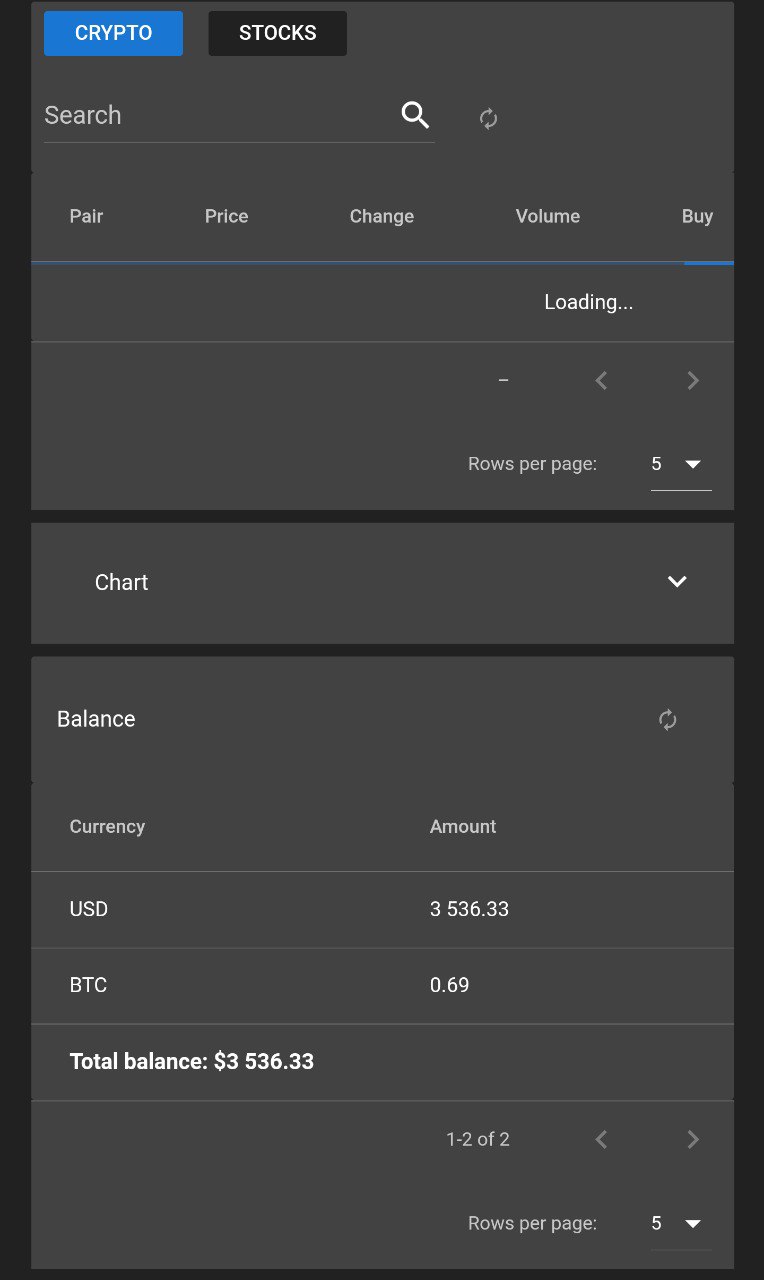Click the 0.69 BTC amount

[x=449, y=985]
